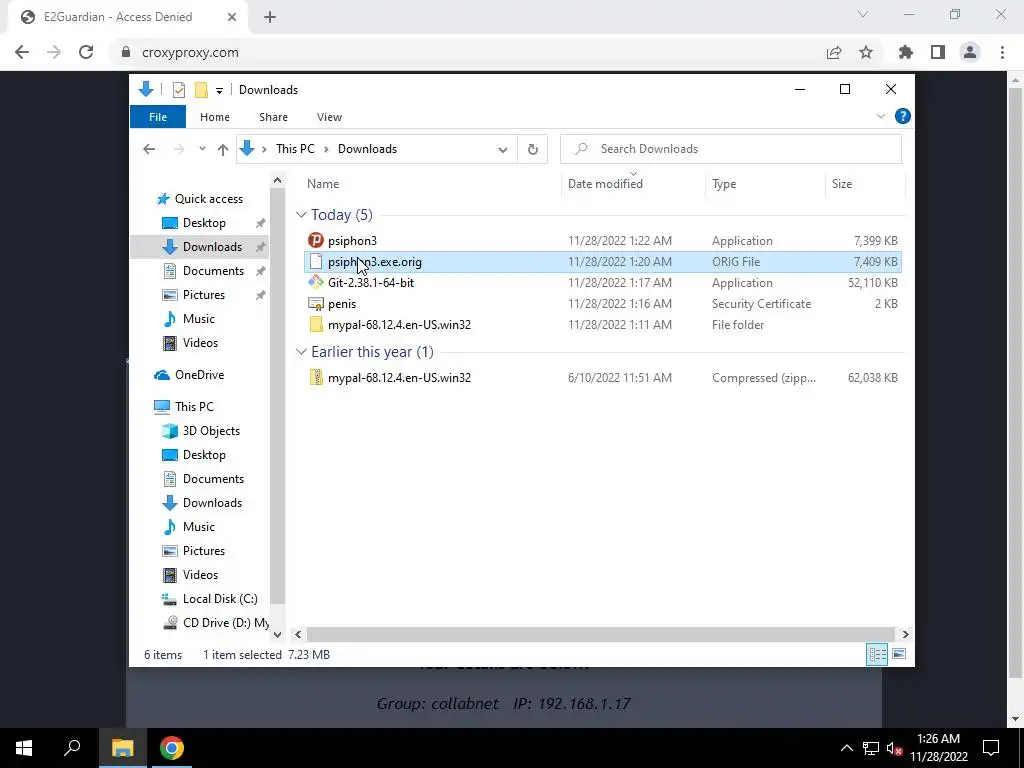Screen dimensions: 1024x768
Task: Reload the Chrome page
Action: coord(86,52)
